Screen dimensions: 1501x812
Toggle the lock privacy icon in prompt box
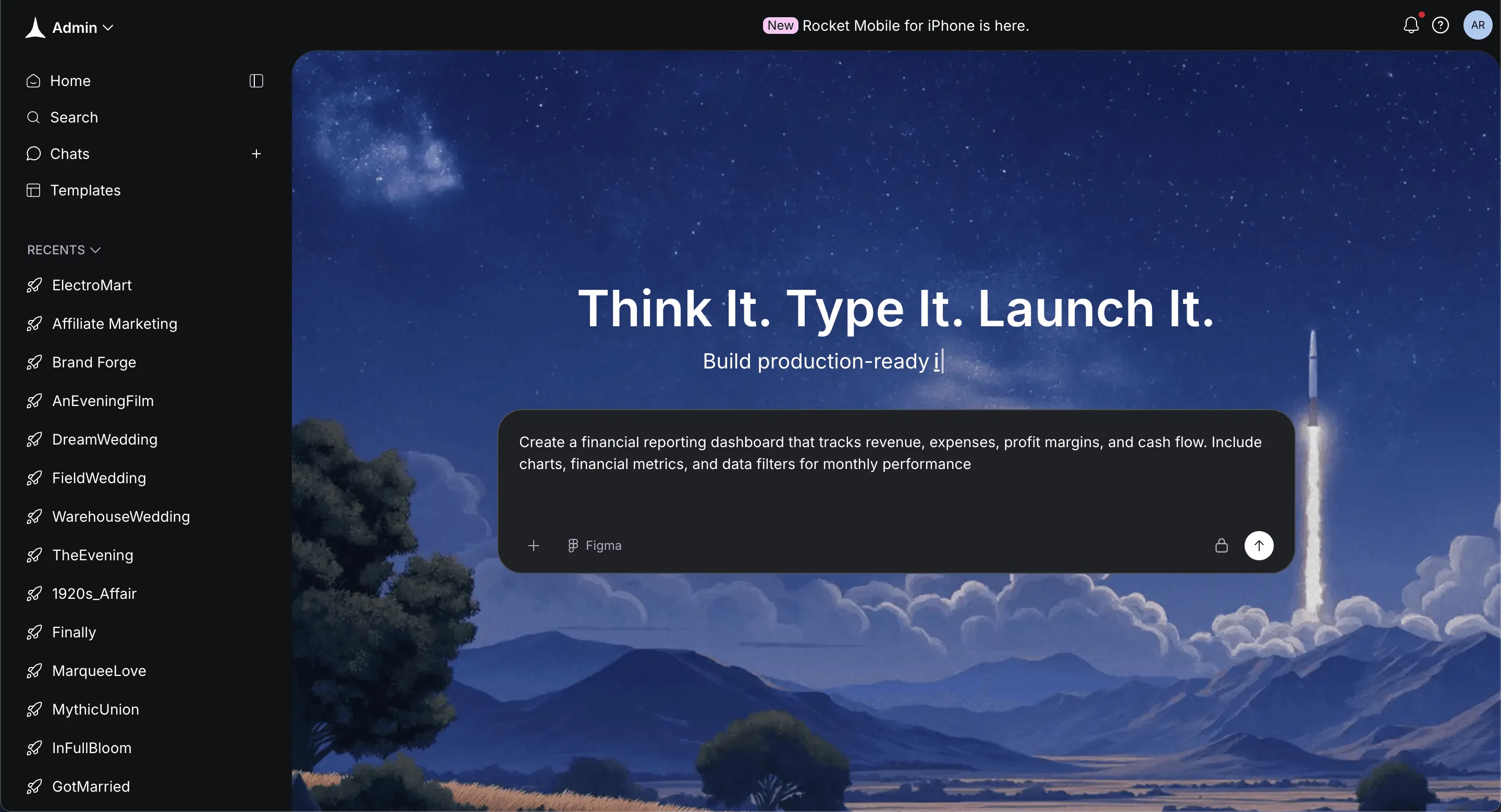tap(1221, 545)
